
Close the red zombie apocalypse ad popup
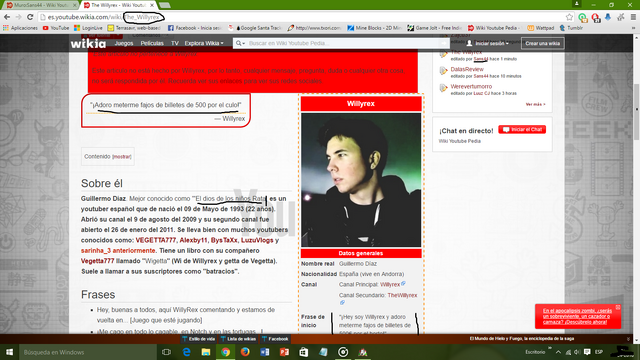click(618, 307)
